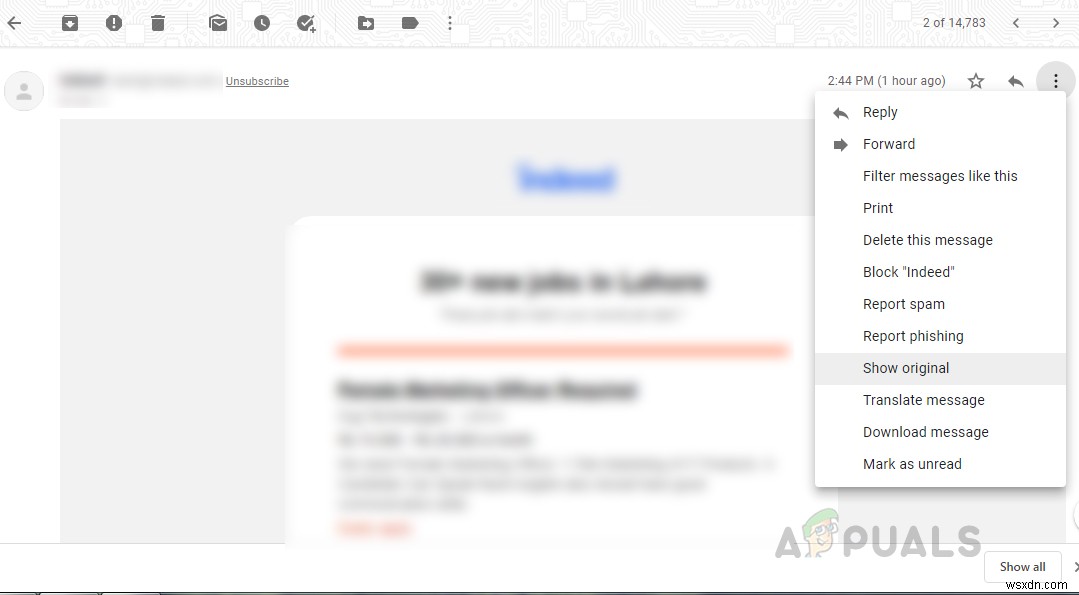The image size is (1079, 595).
Task: Go to older message arrow
Action: [x=1056, y=23]
